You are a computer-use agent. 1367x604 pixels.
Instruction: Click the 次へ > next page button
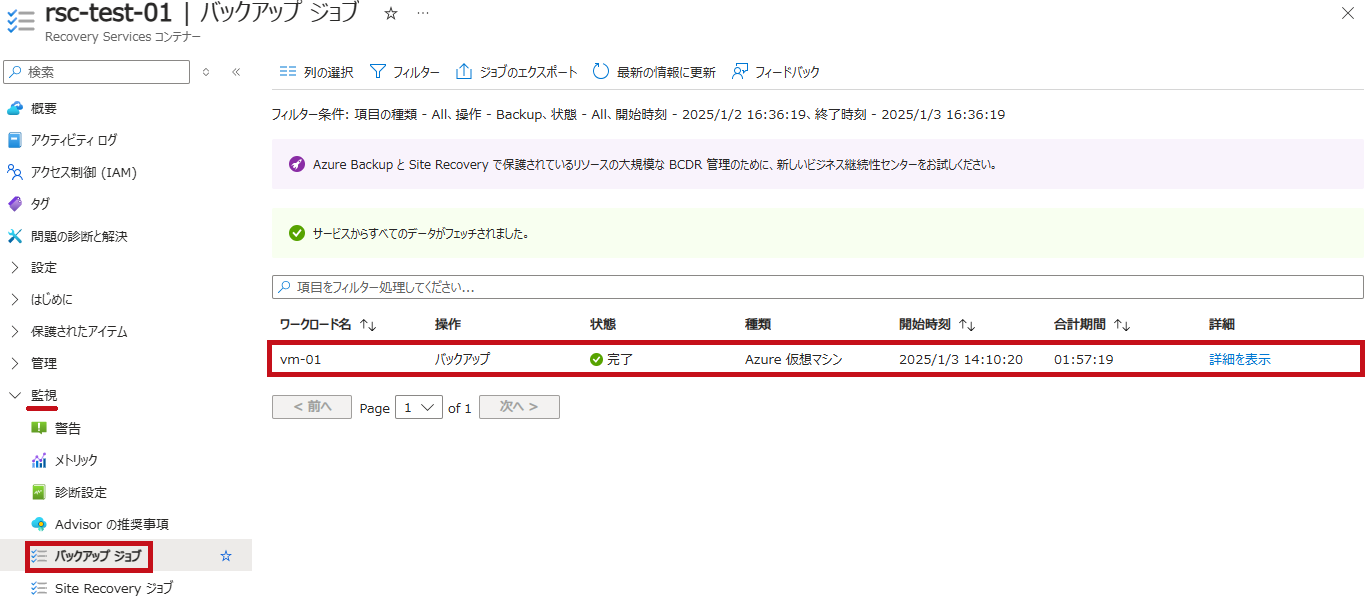519,407
